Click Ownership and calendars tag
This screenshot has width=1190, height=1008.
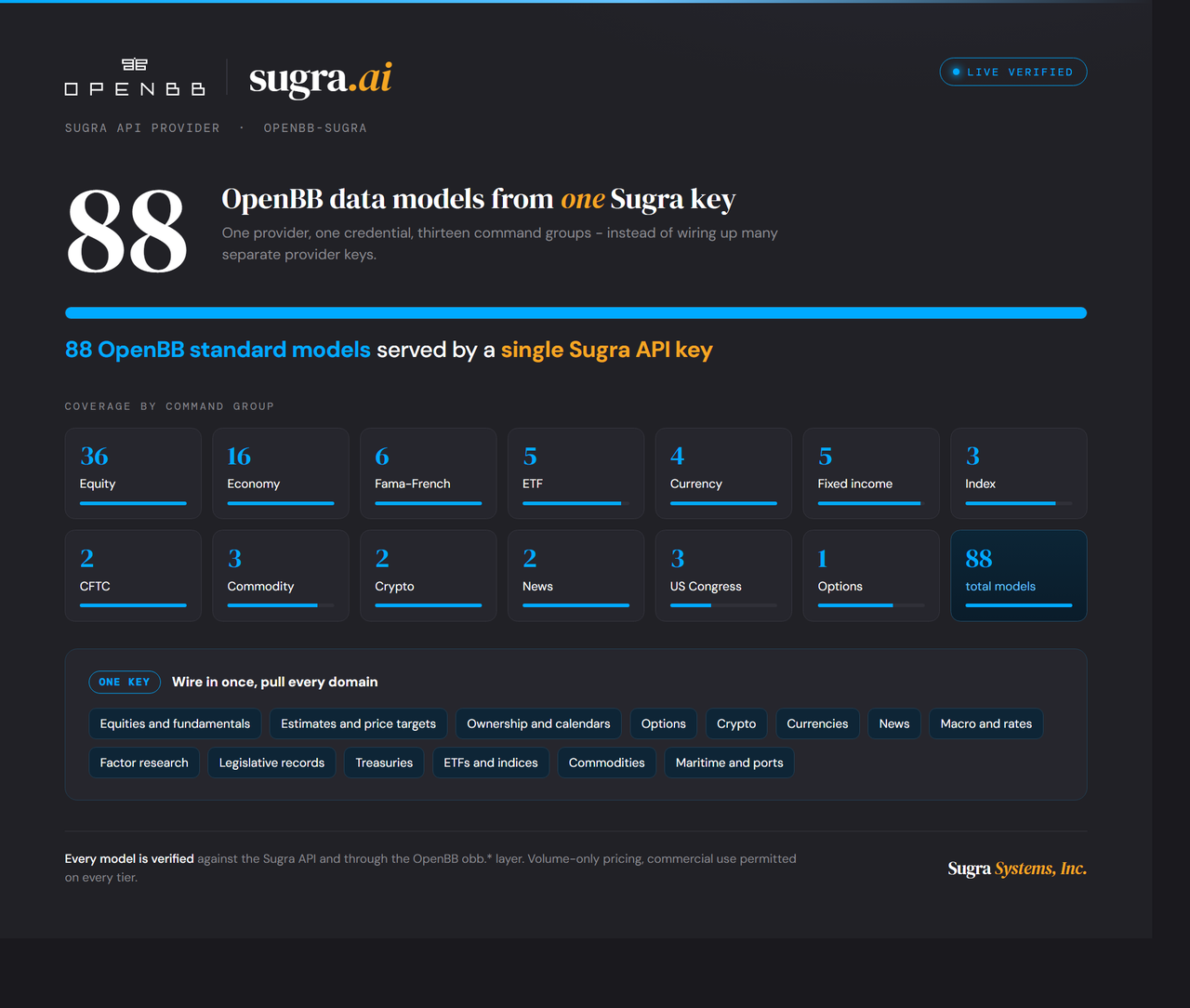coord(538,723)
